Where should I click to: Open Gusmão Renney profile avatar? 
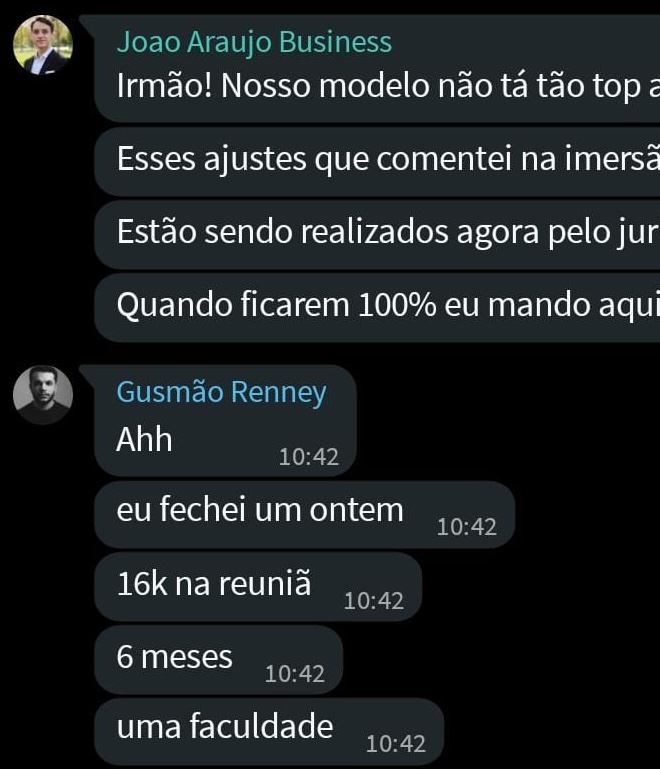[x=43, y=395]
